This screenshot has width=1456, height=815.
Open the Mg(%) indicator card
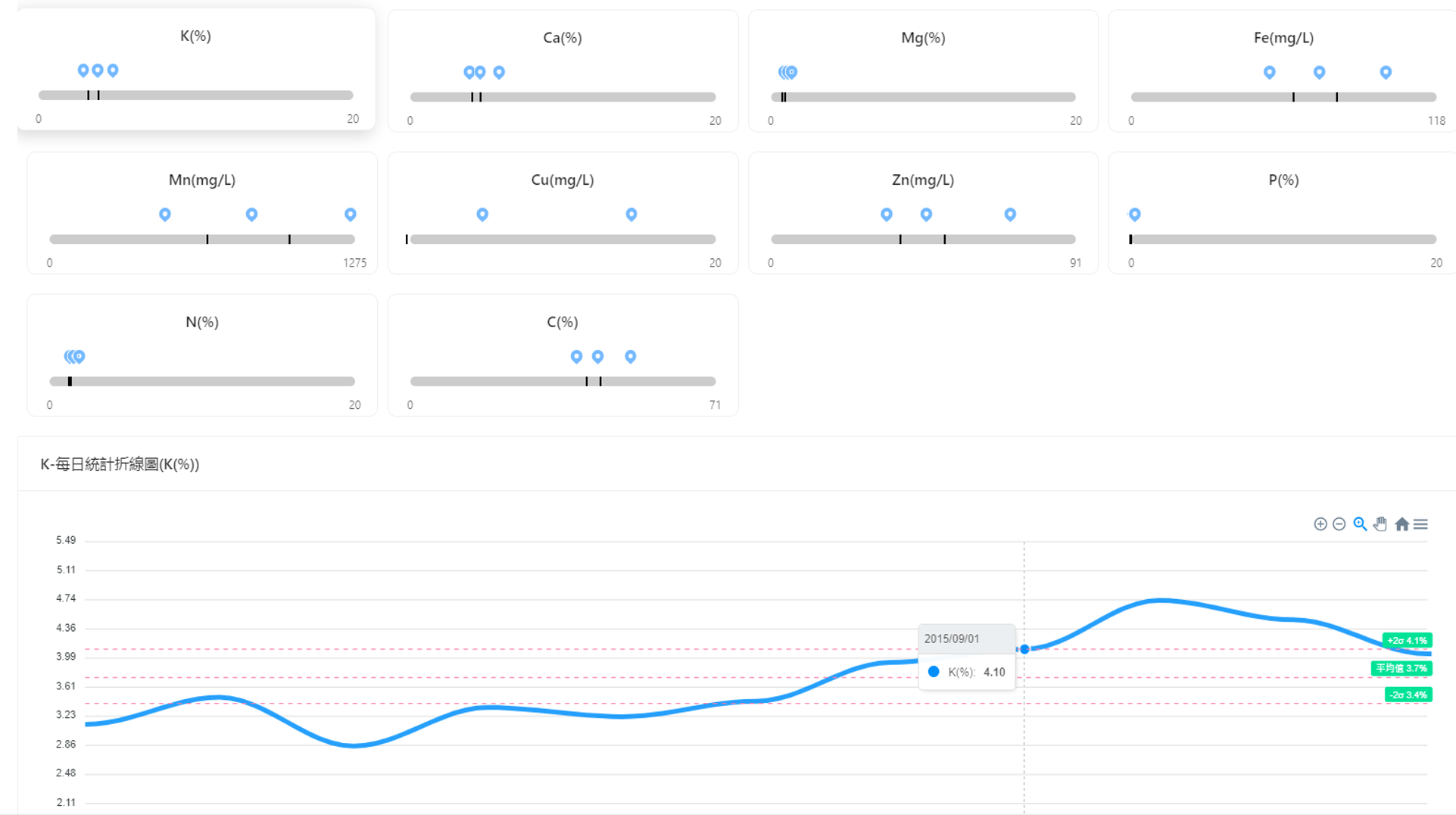923,71
